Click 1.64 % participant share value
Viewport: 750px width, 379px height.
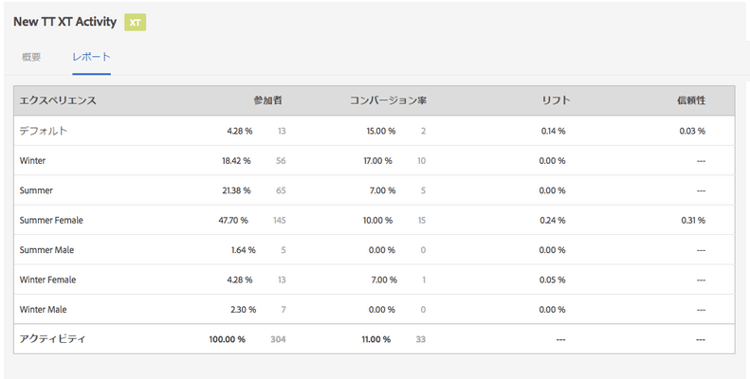243,250
